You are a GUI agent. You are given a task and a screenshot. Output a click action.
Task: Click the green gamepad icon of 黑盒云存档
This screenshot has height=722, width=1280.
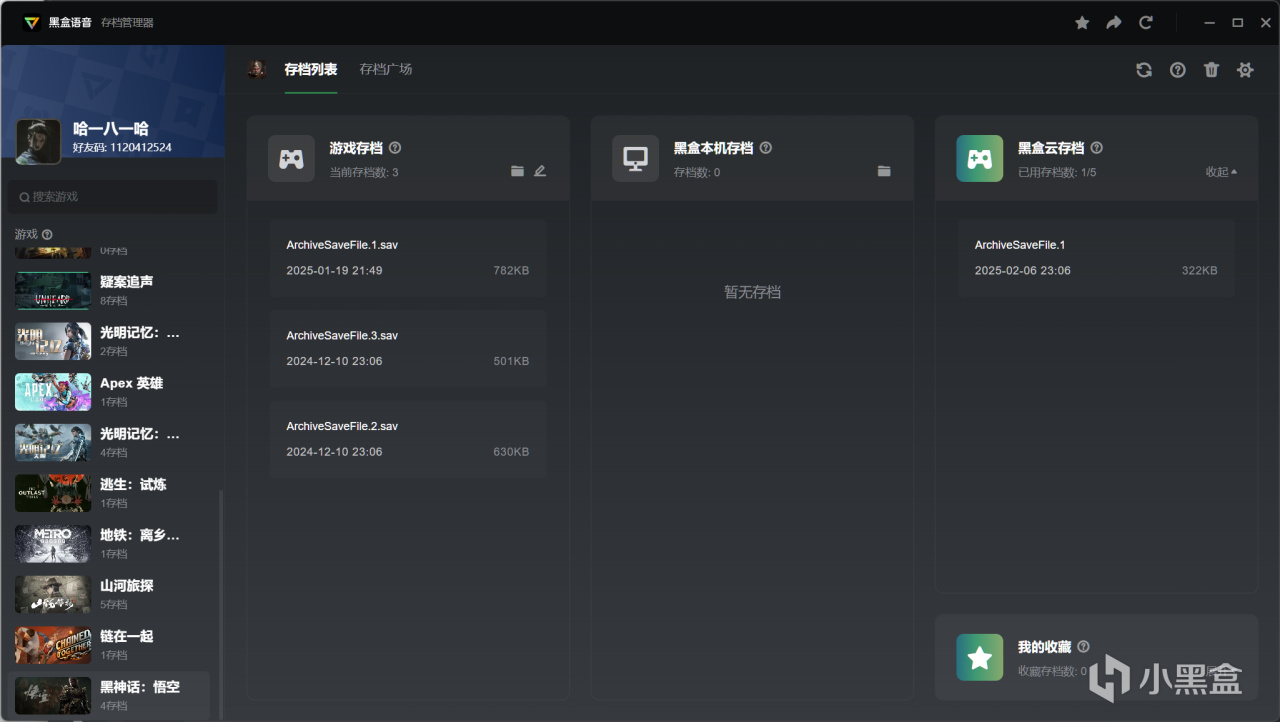980,158
